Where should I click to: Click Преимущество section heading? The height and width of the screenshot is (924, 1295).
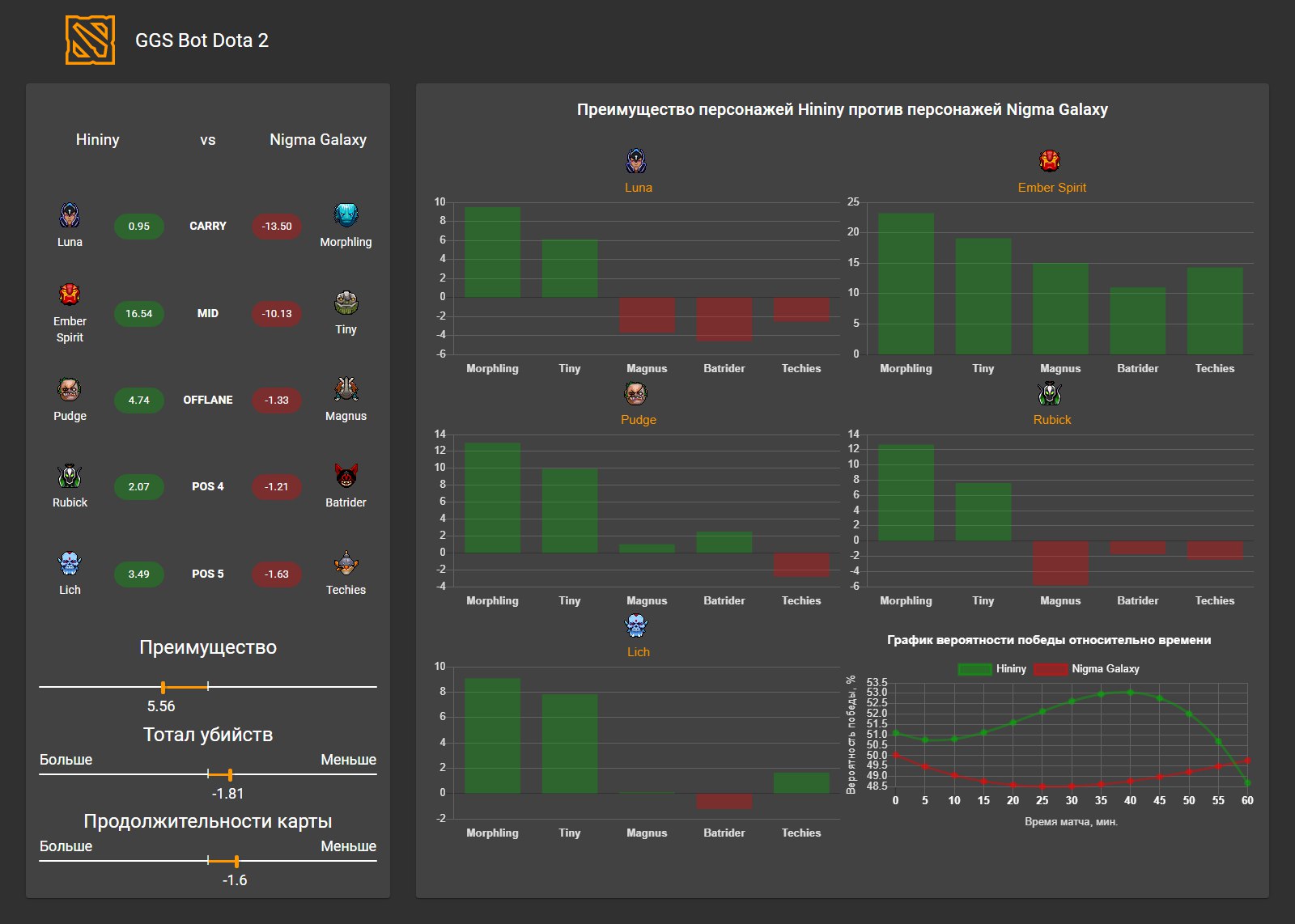(x=208, y=647)
